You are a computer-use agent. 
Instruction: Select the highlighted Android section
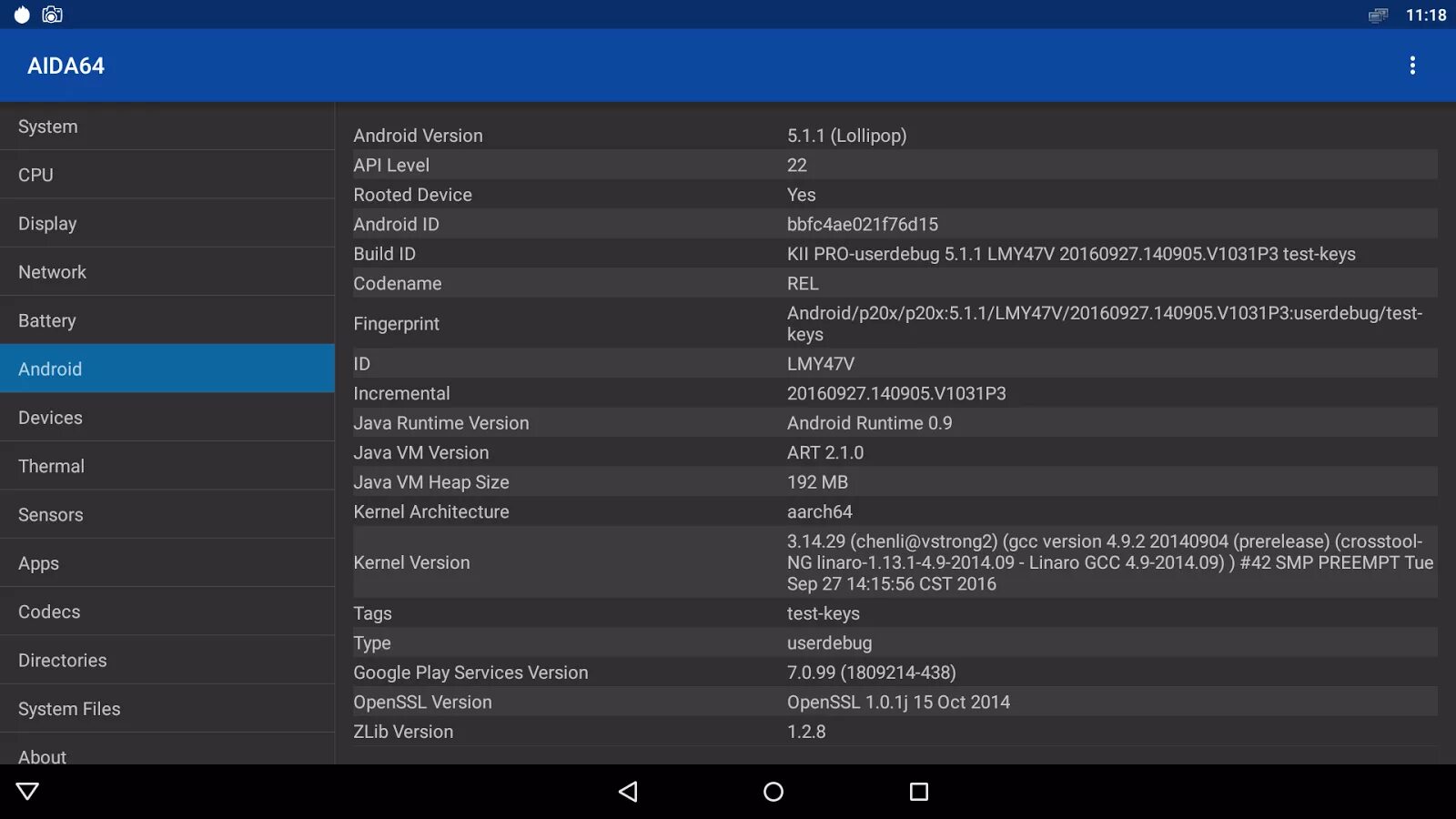point(167,369)
